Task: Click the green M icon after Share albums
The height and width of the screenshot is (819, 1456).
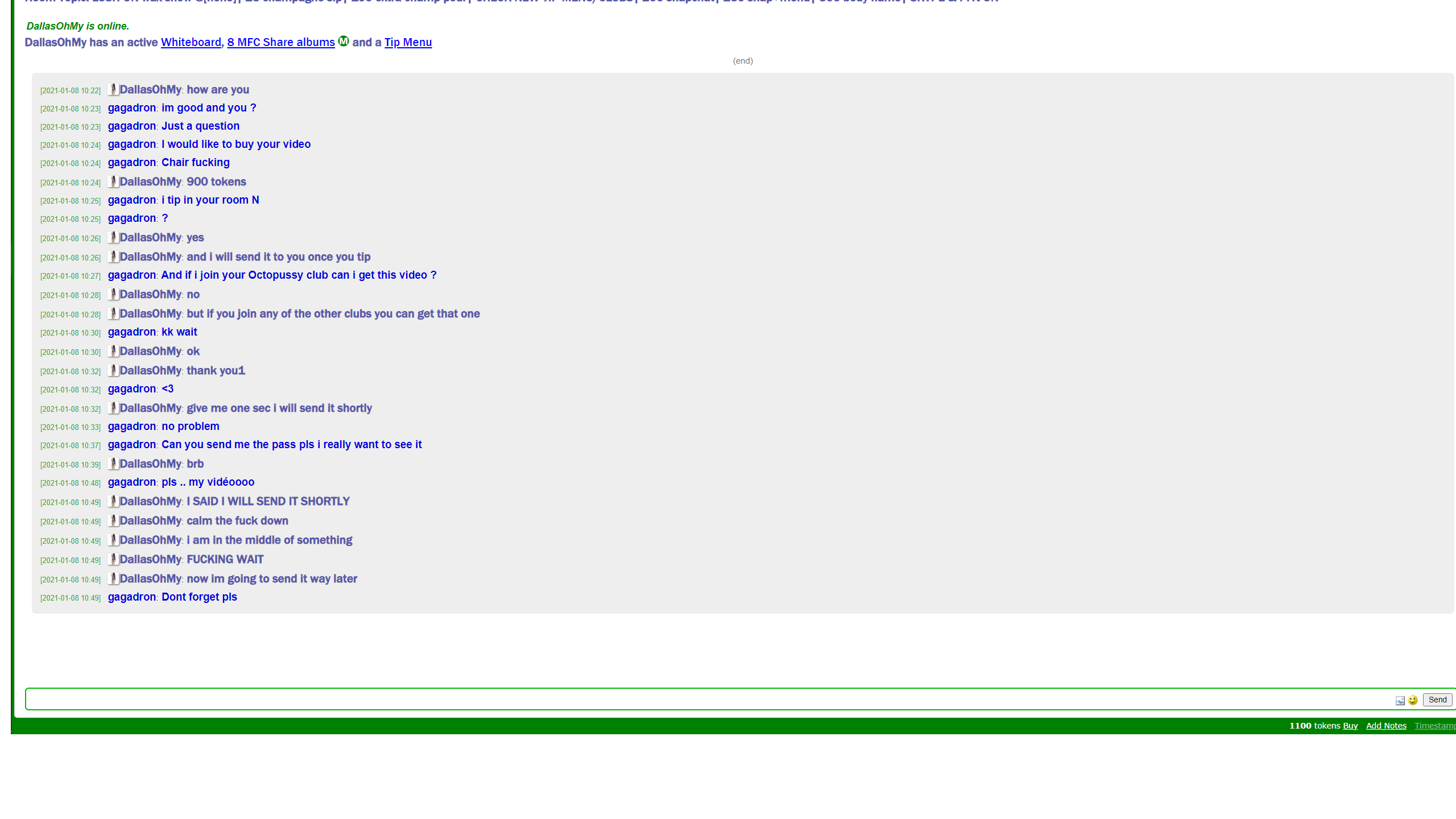Action: point(344,41)
